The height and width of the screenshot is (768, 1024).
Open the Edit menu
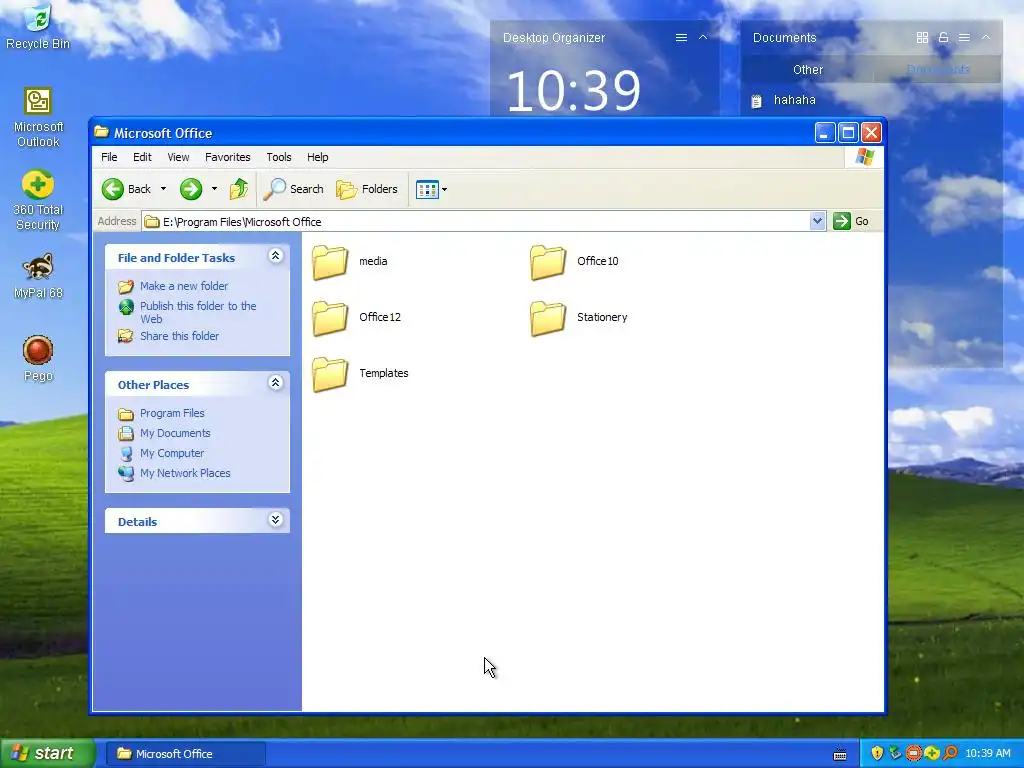[x=142, y=157]
